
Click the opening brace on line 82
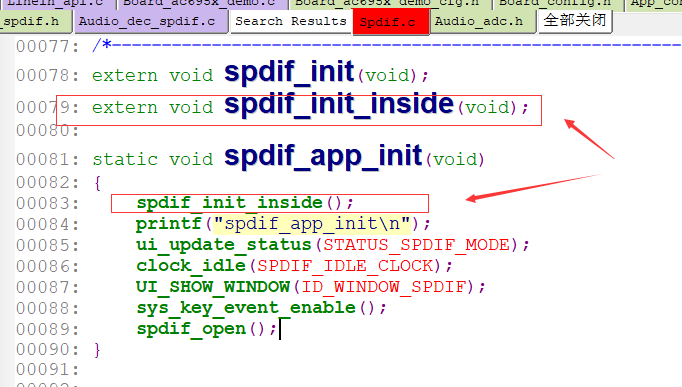click(x=97, y=183)
